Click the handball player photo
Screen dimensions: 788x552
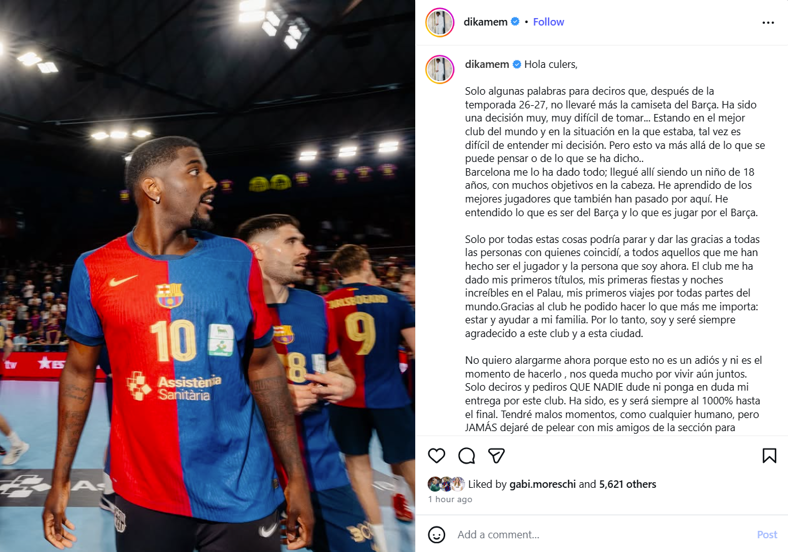tap(207, 276)
